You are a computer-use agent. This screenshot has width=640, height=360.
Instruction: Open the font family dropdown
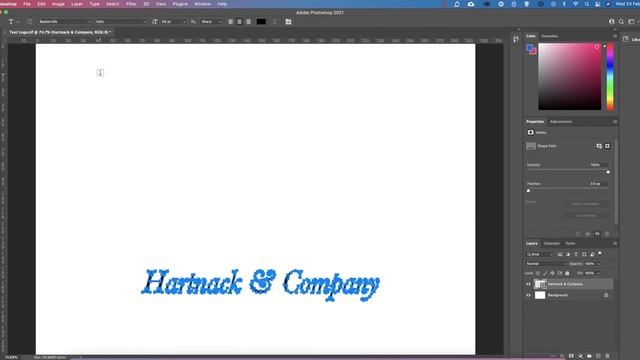point(64,22)
